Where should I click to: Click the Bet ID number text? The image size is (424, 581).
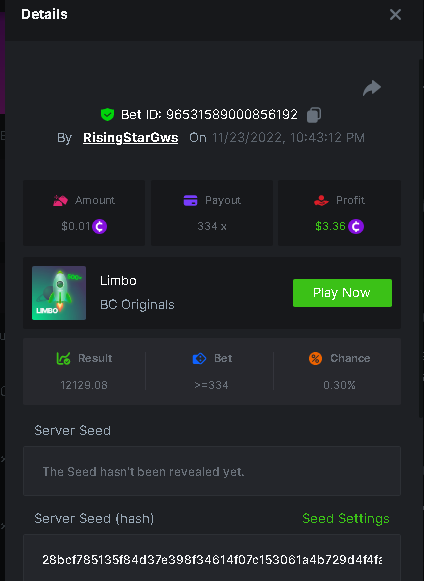tap(232, 114)
